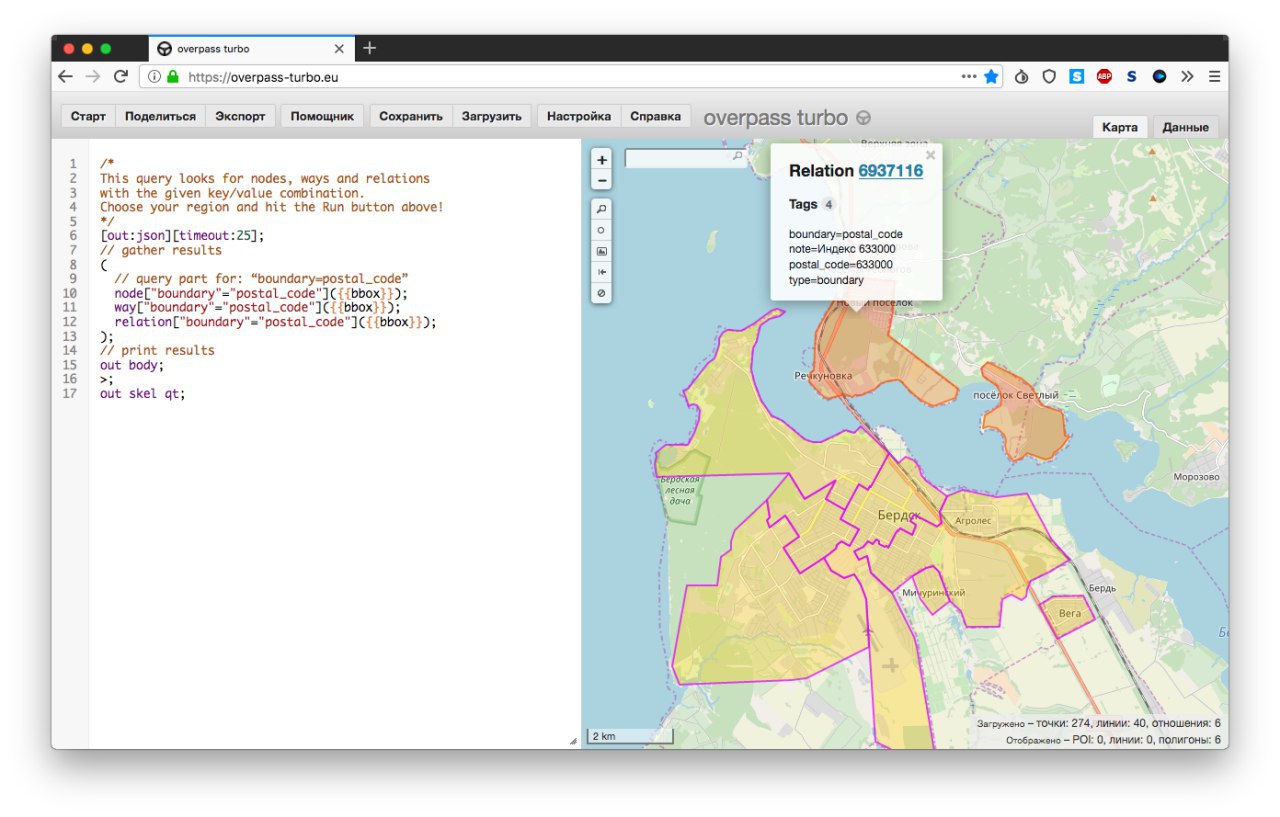Click the Бердск city label on map
This screenshot has width=1280, height=817.
898,514
